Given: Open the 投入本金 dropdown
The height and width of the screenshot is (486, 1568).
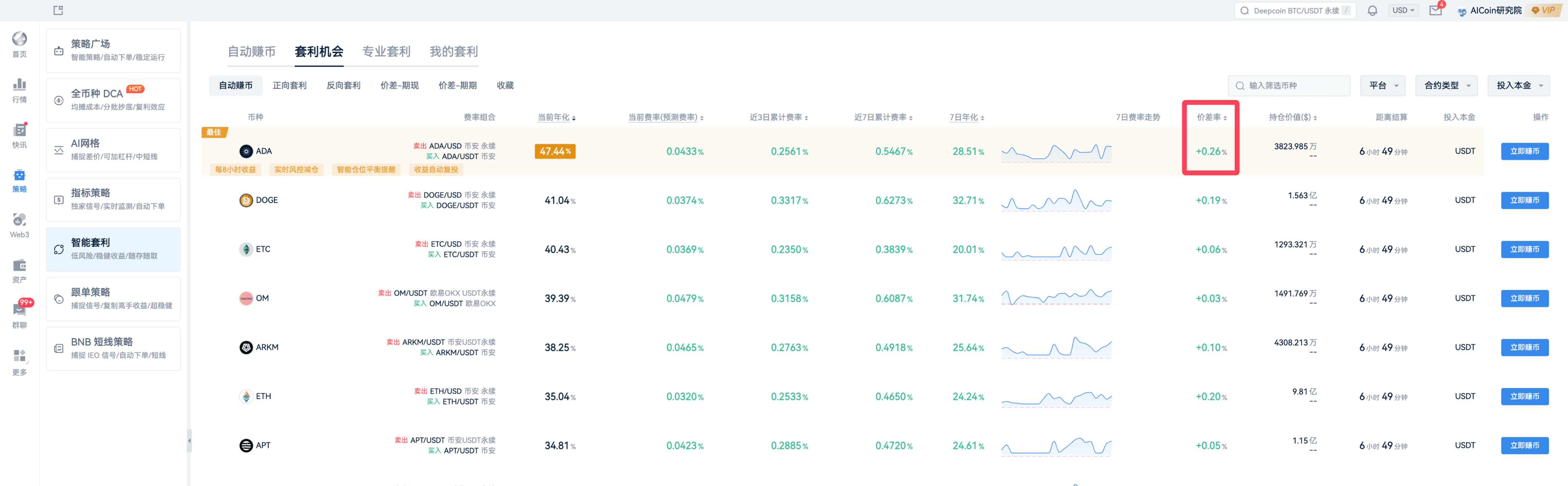Looking at the screenshot, I should 1519,85.
